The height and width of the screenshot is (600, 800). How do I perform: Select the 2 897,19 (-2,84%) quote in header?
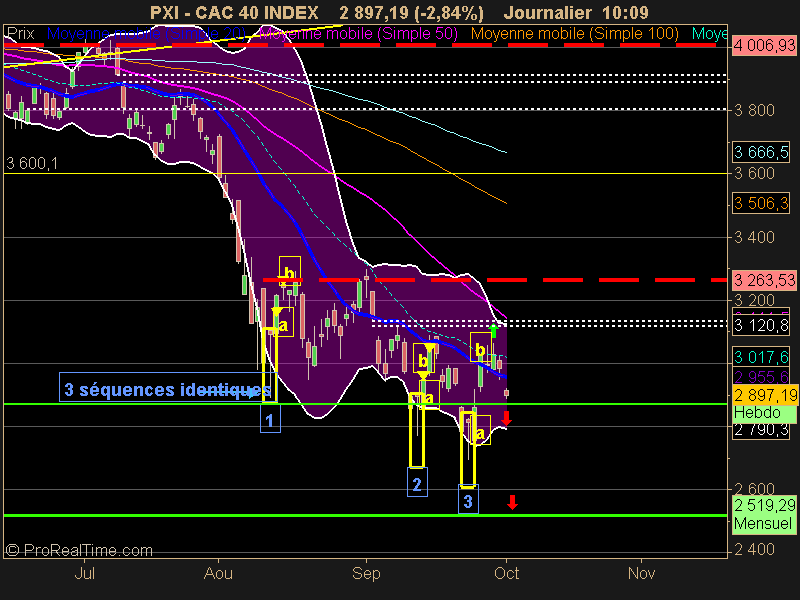tap(411, 12)
